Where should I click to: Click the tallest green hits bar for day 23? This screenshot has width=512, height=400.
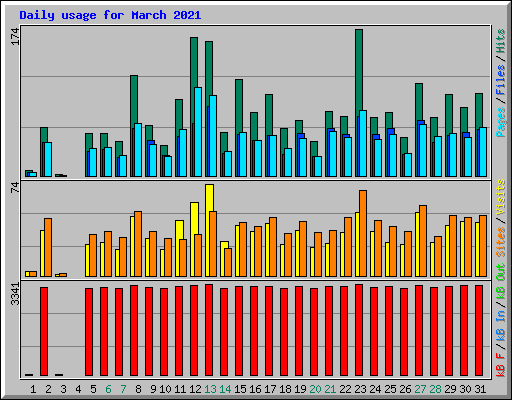[x=359, y=72]
